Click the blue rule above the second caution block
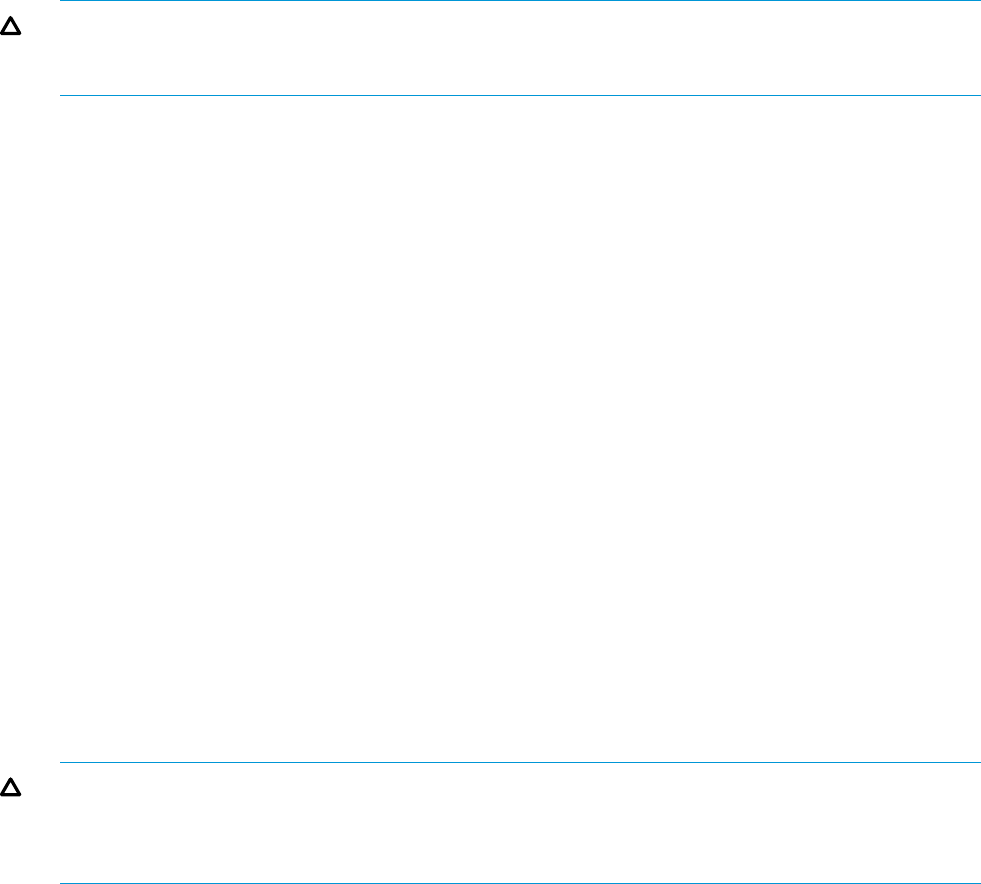Screen dimensions: 981x884 click(520, 763)
